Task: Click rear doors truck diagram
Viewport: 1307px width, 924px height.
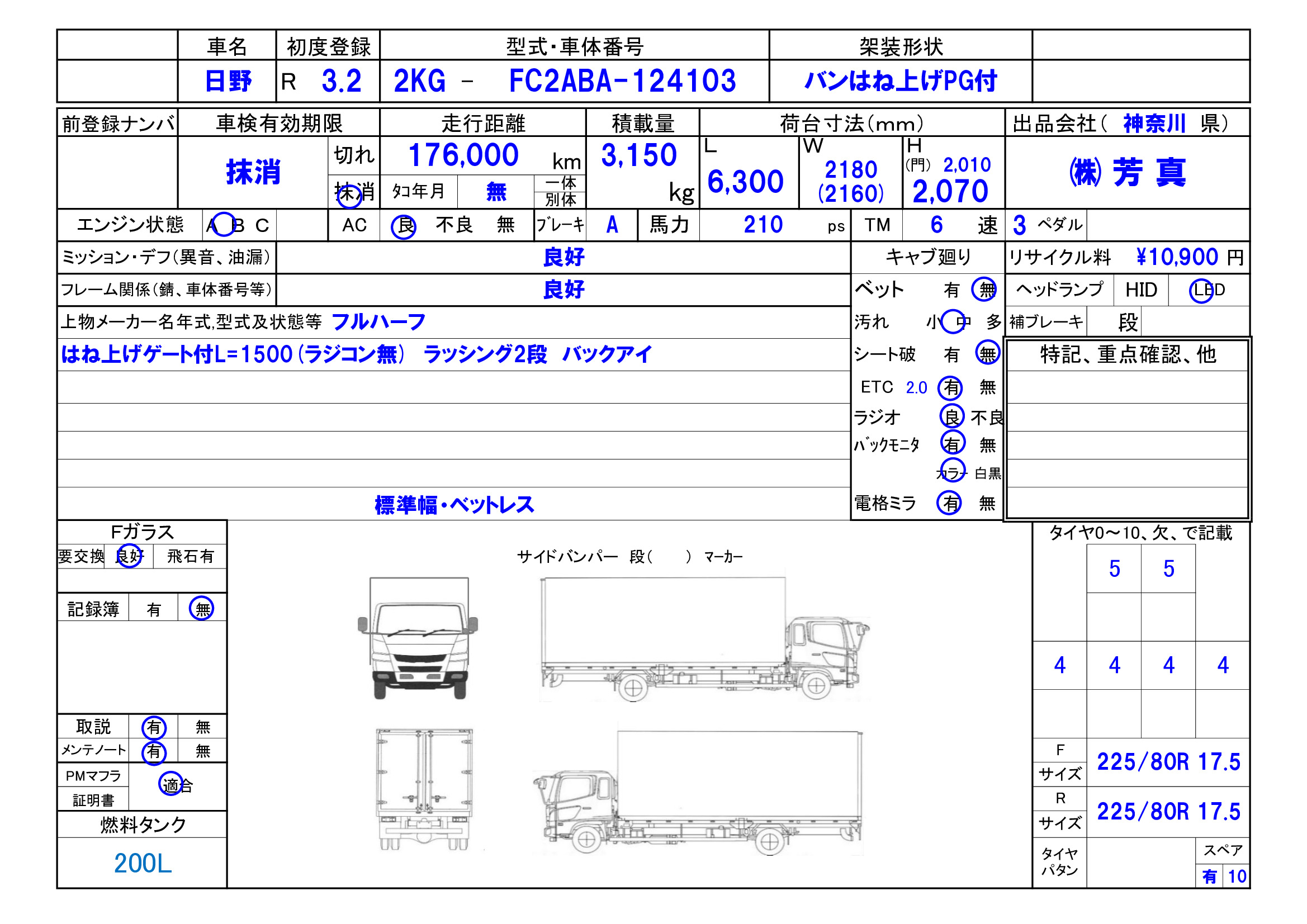Action: [425, 790]
